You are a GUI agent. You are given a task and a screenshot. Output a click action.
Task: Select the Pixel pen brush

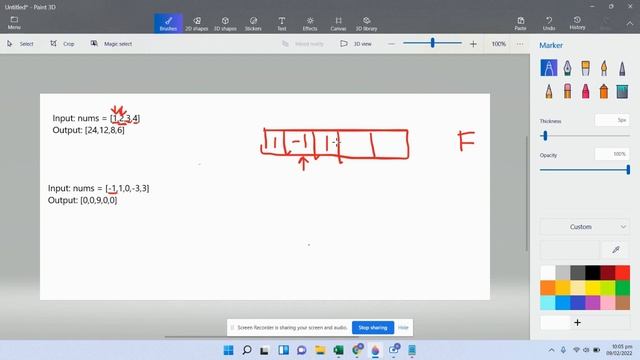622,68
